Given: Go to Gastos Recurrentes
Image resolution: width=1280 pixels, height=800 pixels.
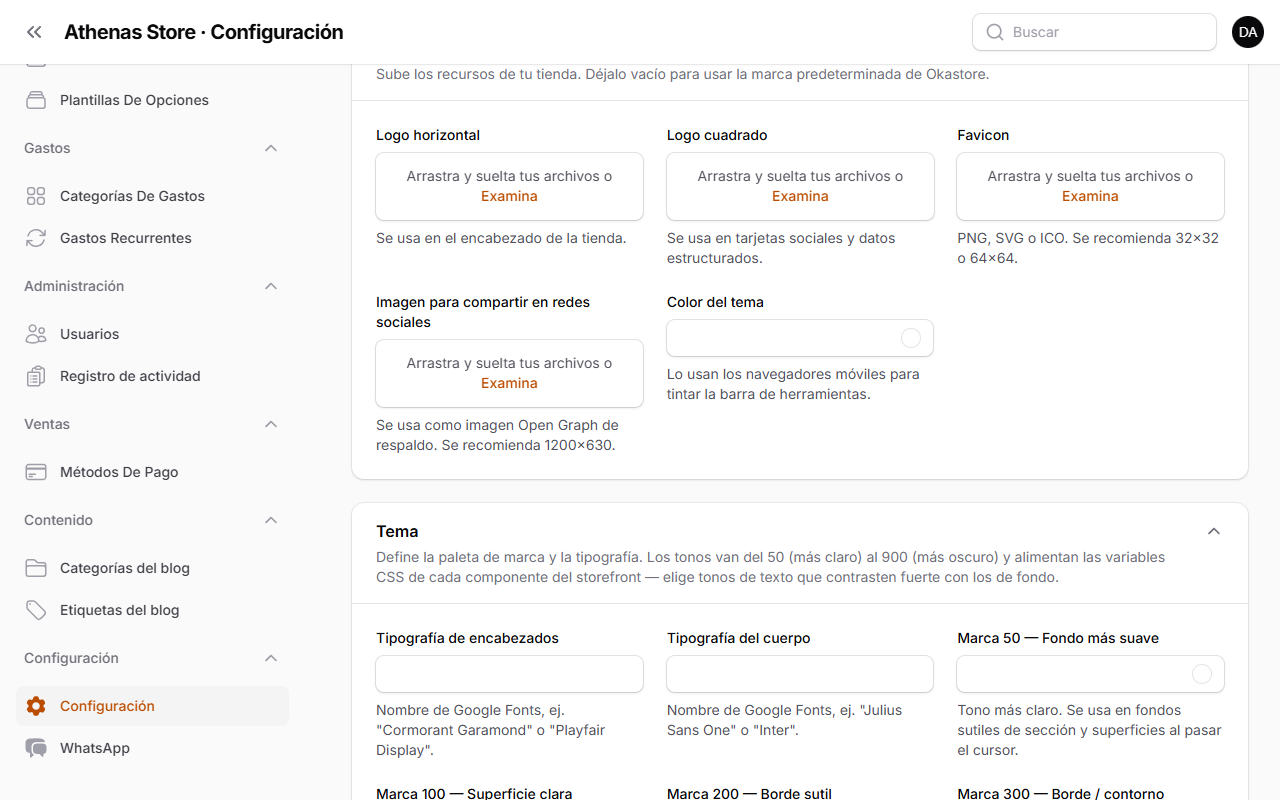Looking at the screenshot, I should click(x=152, y=238).
